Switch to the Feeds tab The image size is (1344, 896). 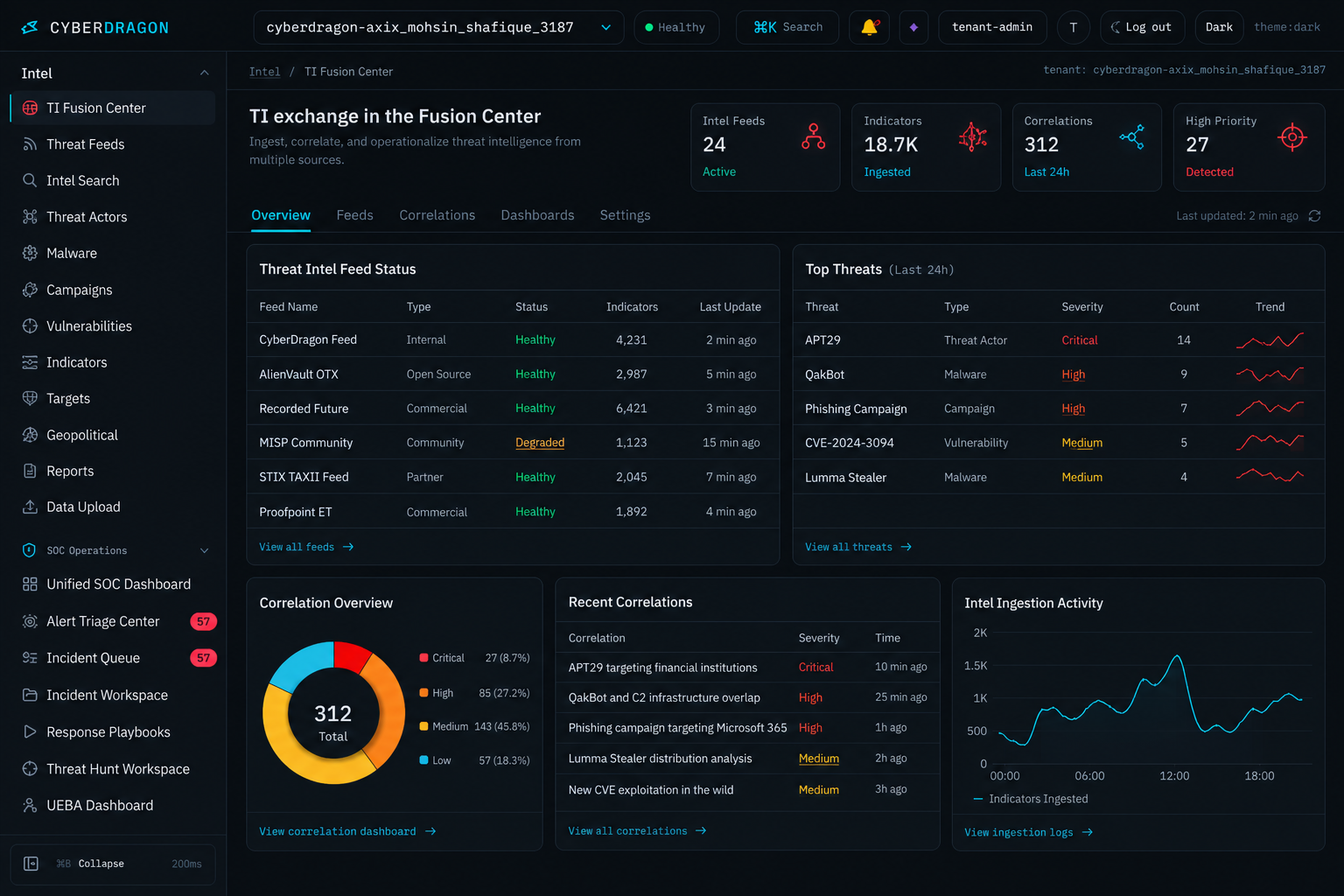pyautogui.click(x=355, y=215)
